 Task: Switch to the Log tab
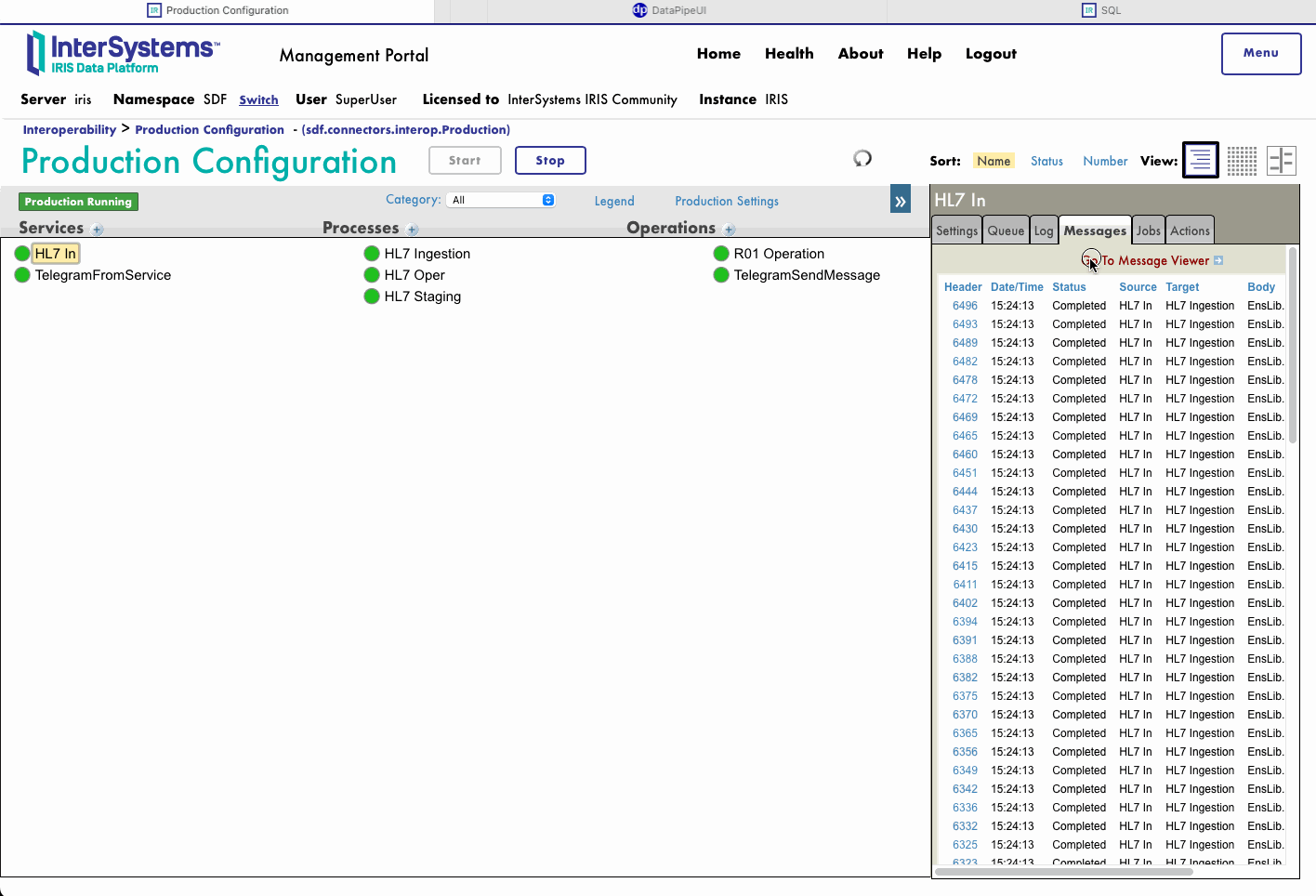click(x=1044, y=231)
